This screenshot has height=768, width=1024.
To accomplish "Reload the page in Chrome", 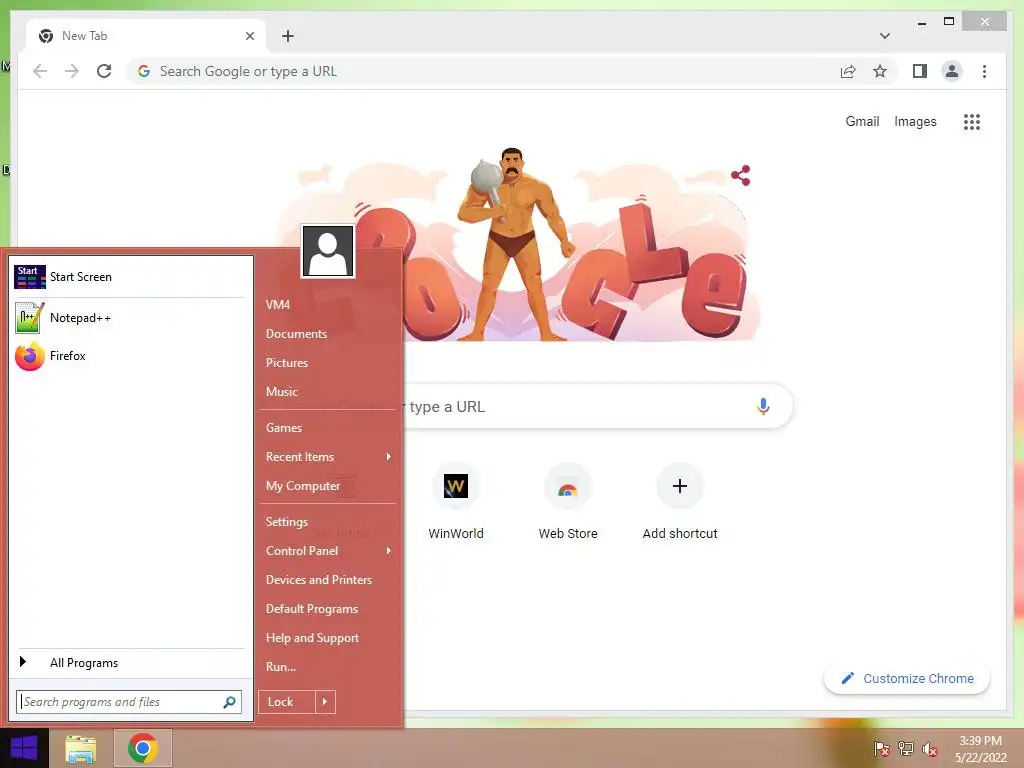I will (104, 71).
